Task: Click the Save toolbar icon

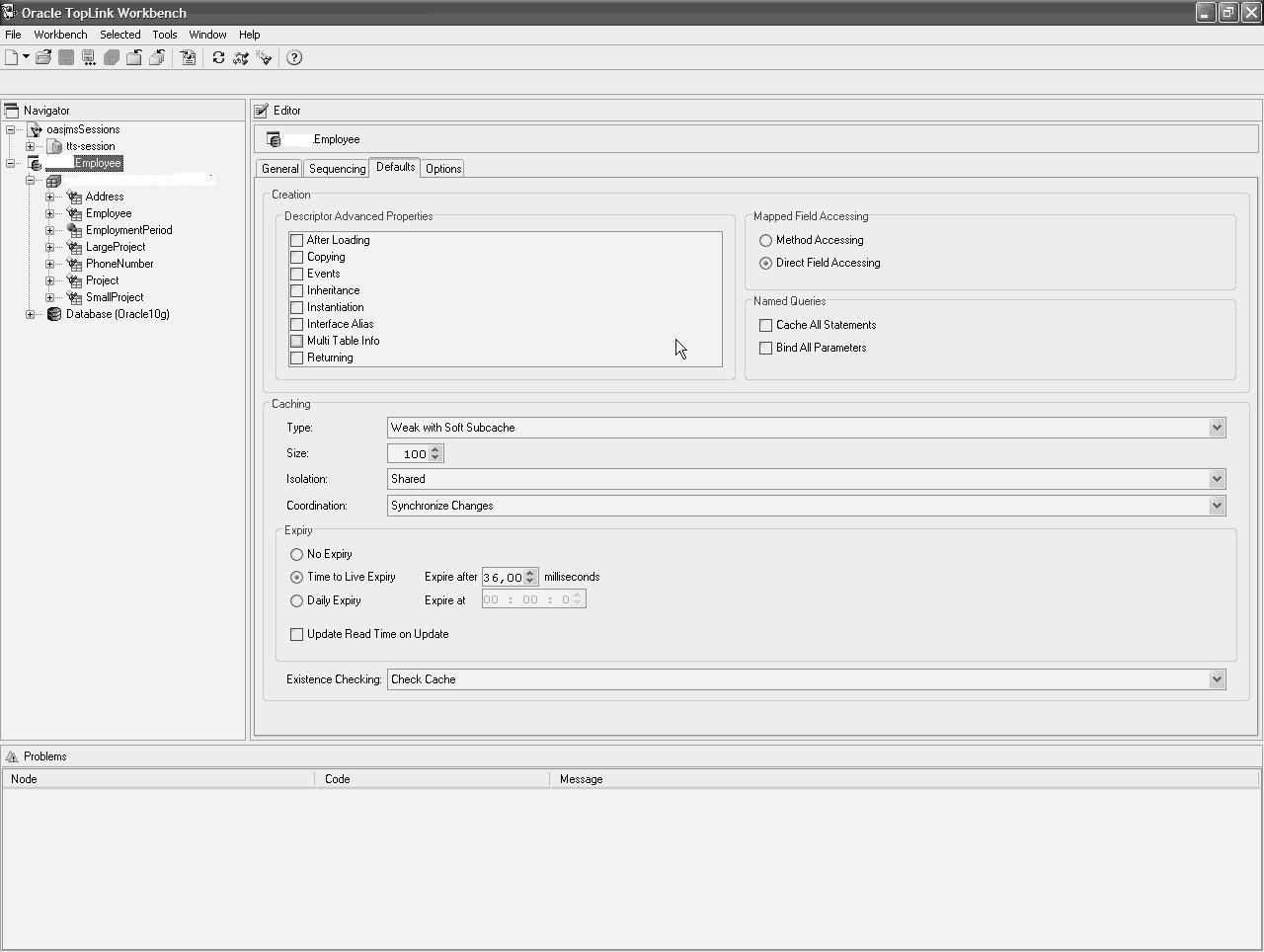Action: pos(66,57)
